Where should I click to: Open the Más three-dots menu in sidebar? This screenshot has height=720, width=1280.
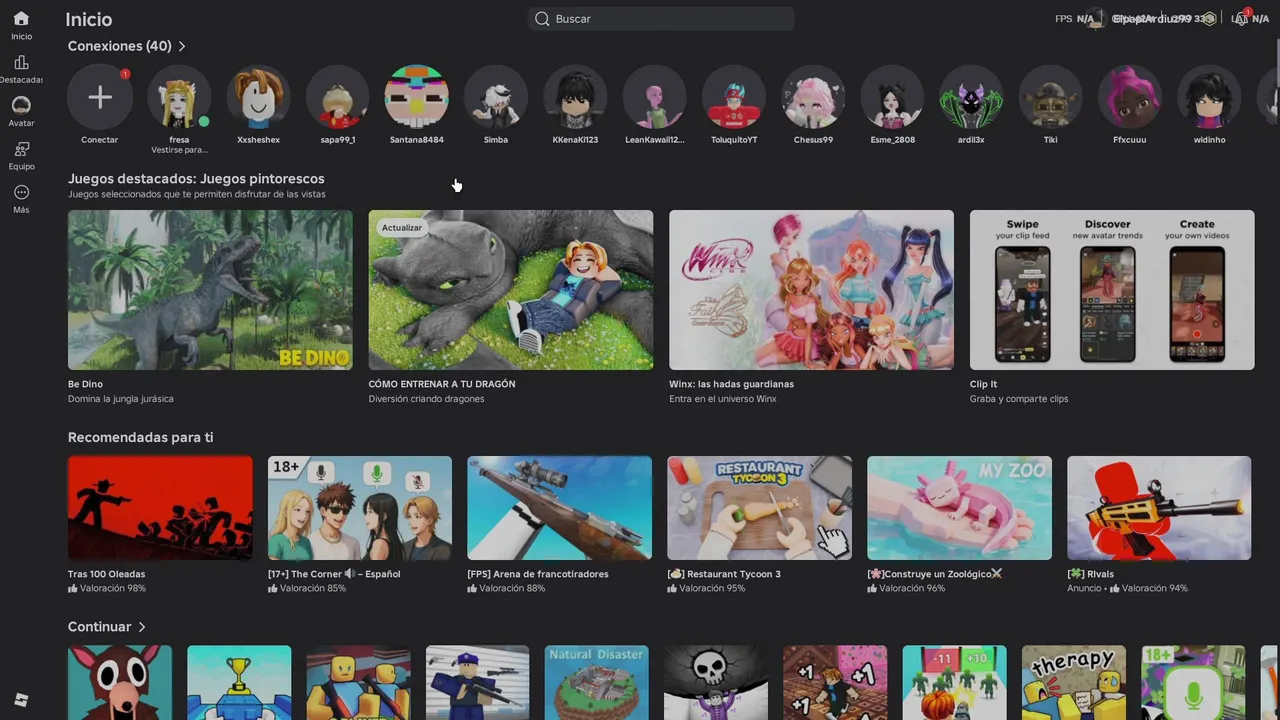(21, 192)
